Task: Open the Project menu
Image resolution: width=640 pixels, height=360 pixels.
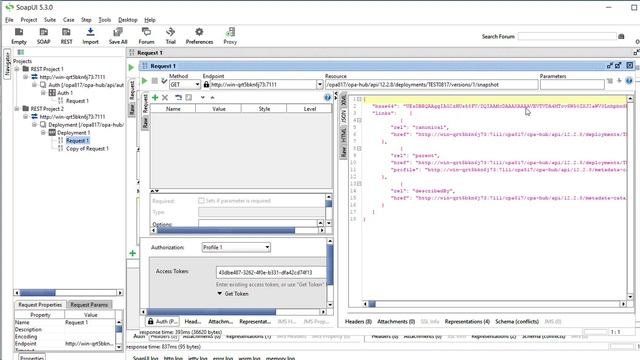Action: pos(29,20)
